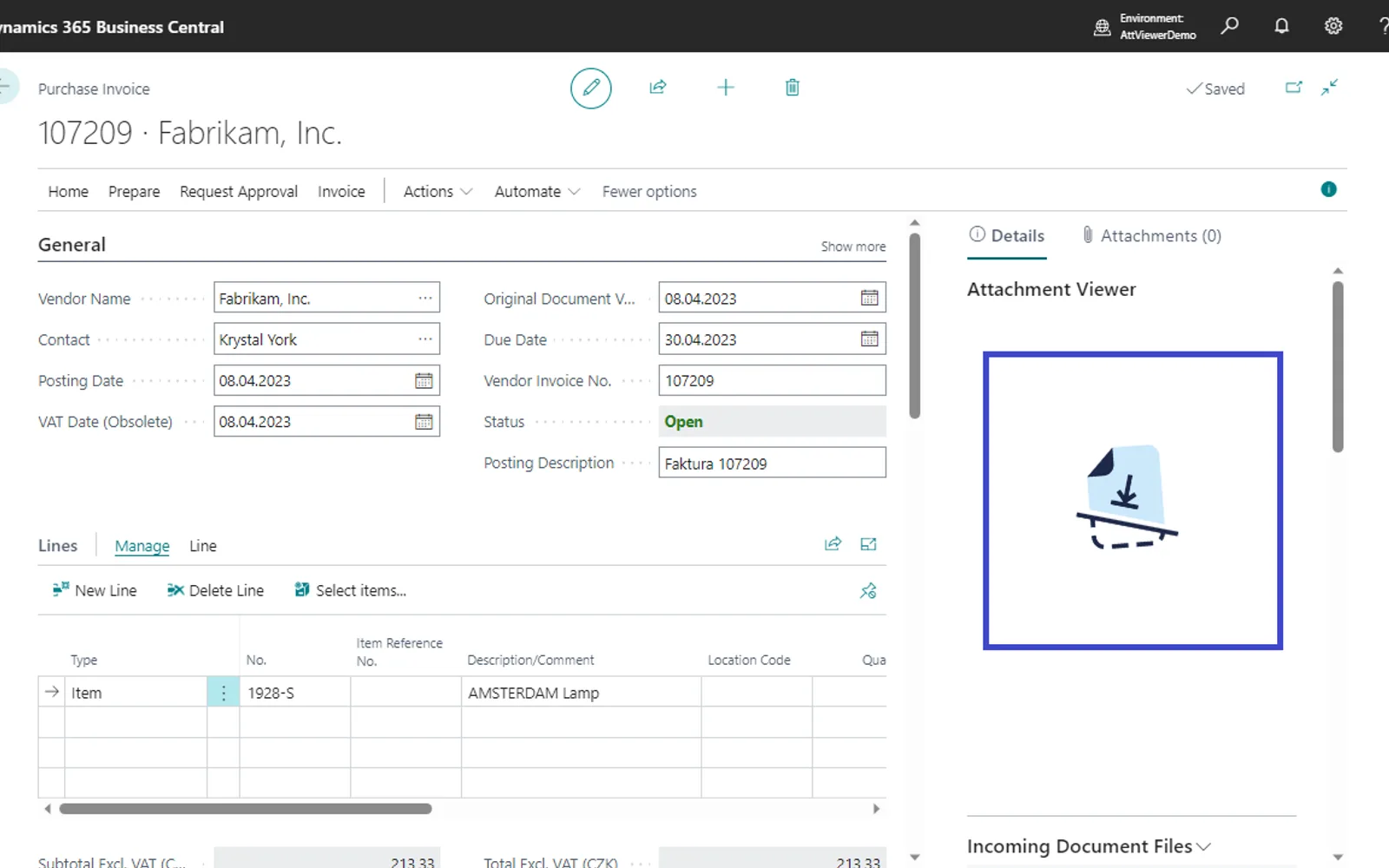Click the share icon in header
The image size is (1389, 868).
pyautogui.click(x=658, y=87)
